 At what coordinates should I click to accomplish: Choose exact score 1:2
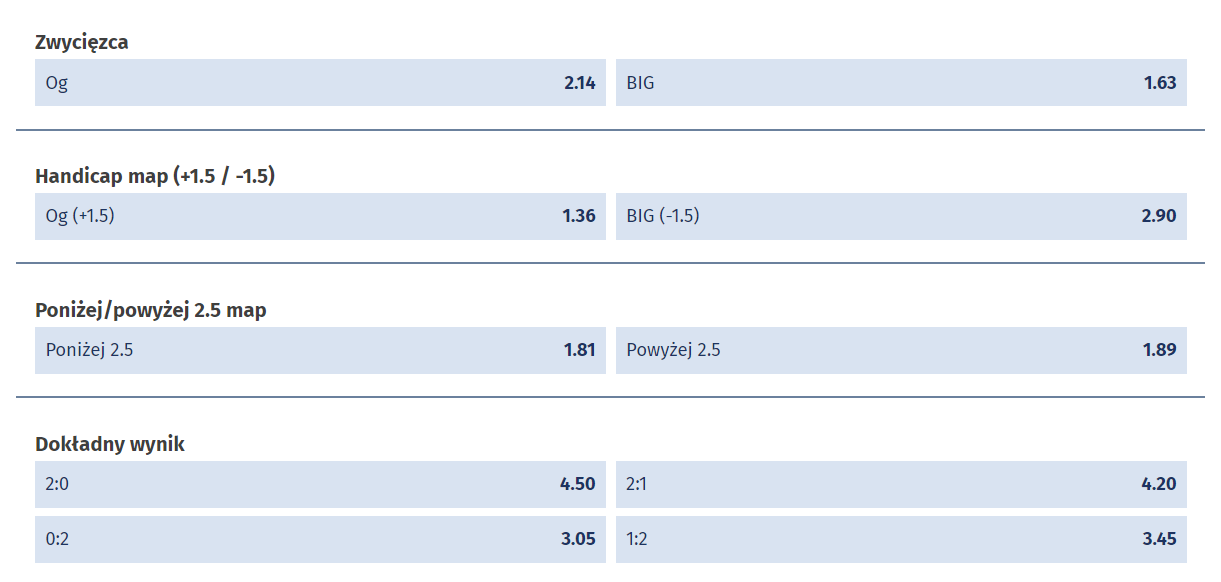[900, 539]
